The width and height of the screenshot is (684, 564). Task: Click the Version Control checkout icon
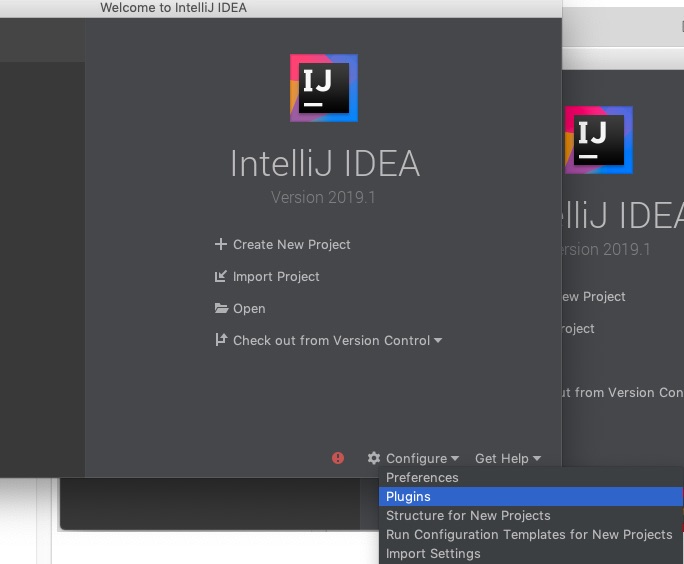tap(221, 340)
